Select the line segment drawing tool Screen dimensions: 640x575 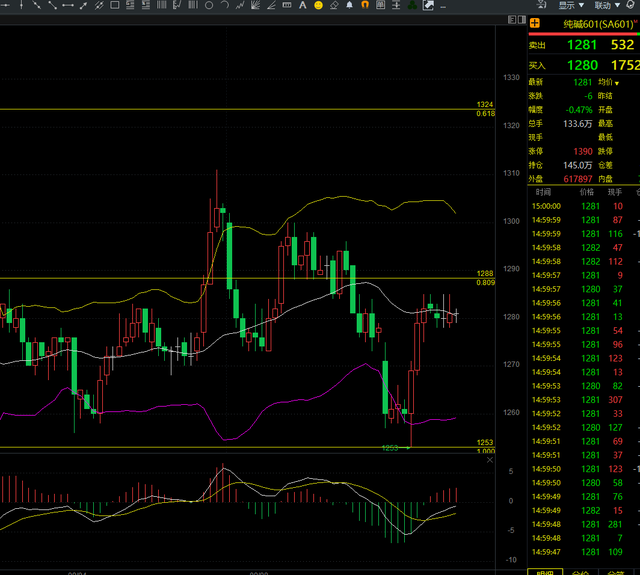coord(52,5)
